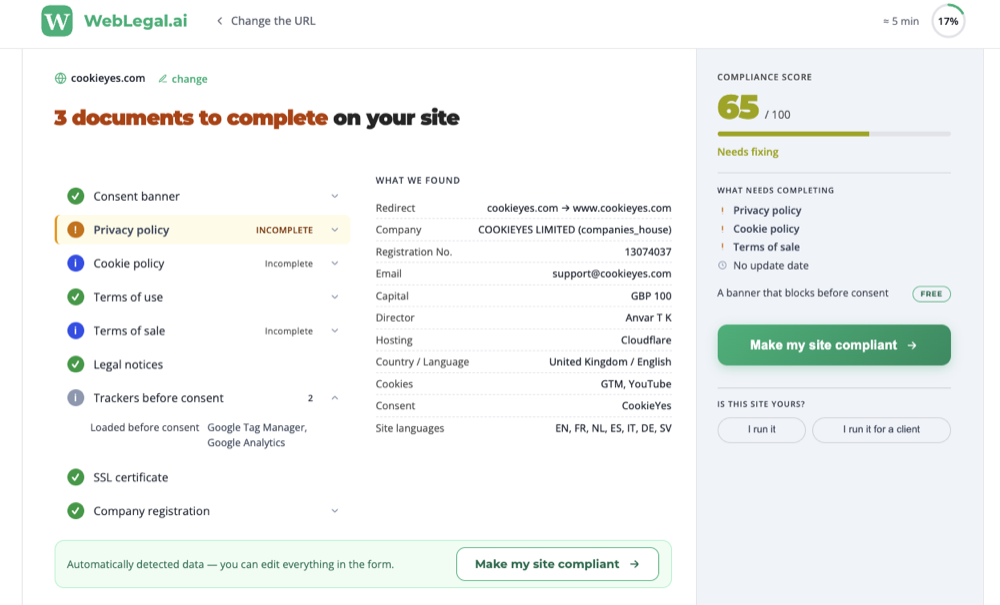Expand the Cookie policy row chevron

point(335,263)
